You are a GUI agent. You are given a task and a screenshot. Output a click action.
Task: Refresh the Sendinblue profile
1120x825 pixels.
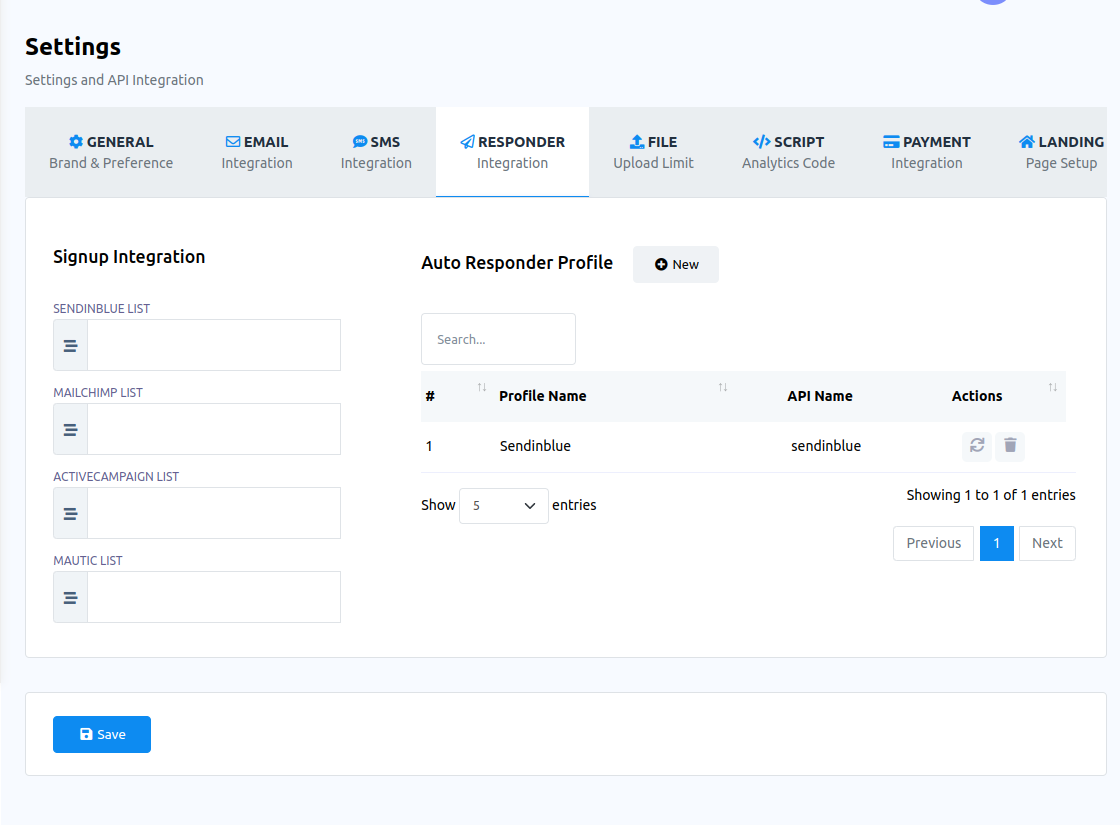click(977, 446)
